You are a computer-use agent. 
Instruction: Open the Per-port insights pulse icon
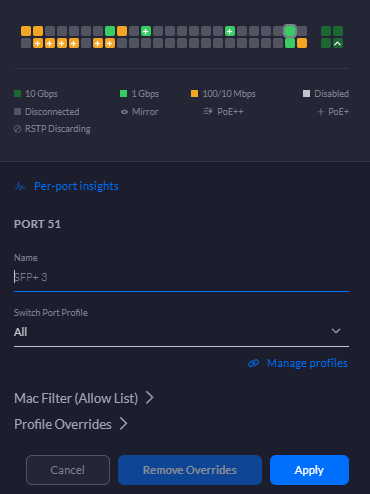pyautogui.click(x=20, y=186)
